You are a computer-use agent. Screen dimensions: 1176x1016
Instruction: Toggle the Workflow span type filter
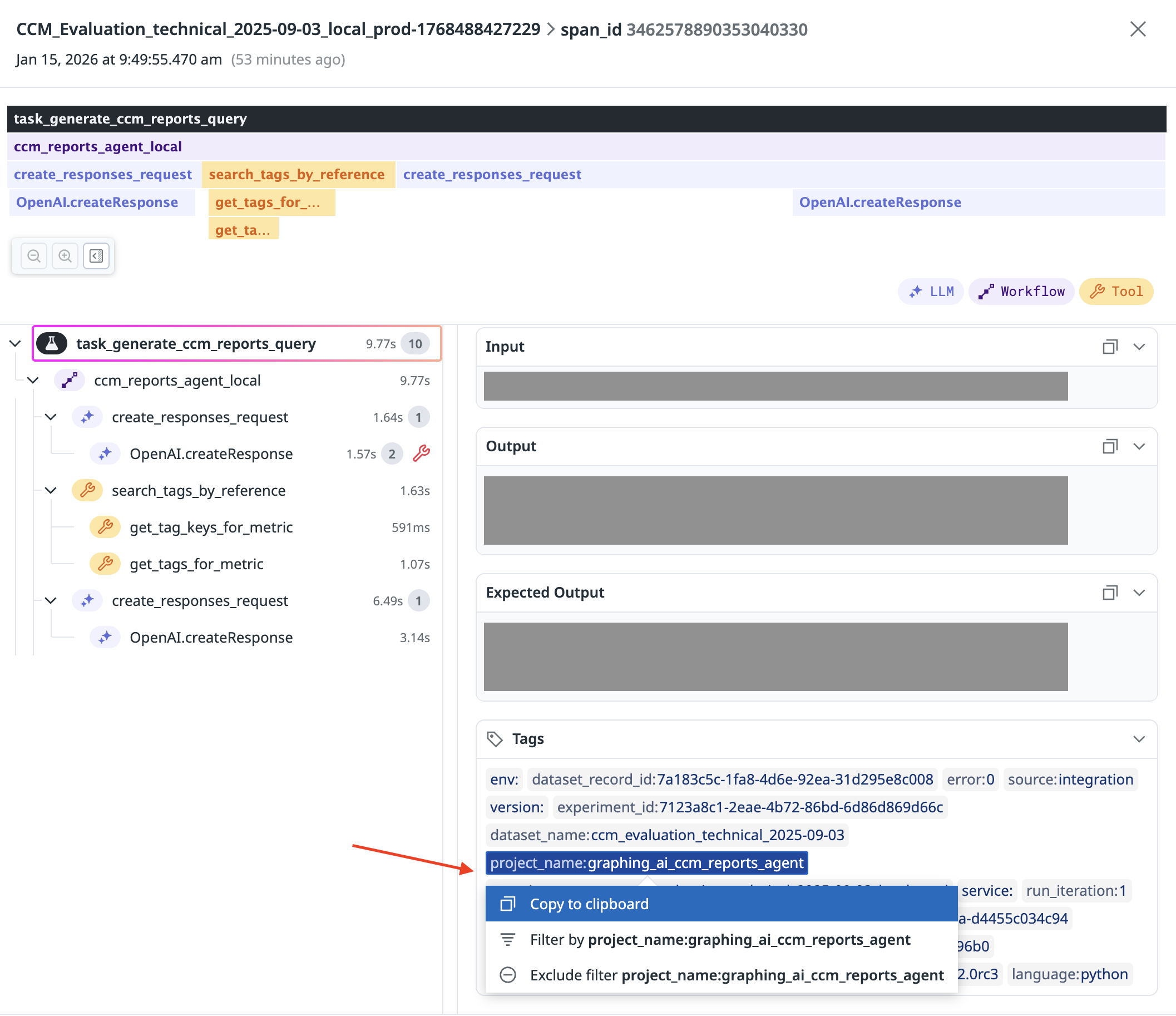[x=1021, y=292]
